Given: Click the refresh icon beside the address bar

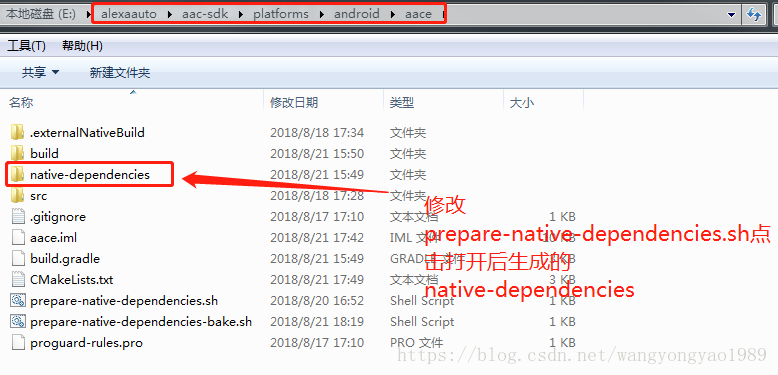Looking at the screenshot, I should tap(754, 14).
